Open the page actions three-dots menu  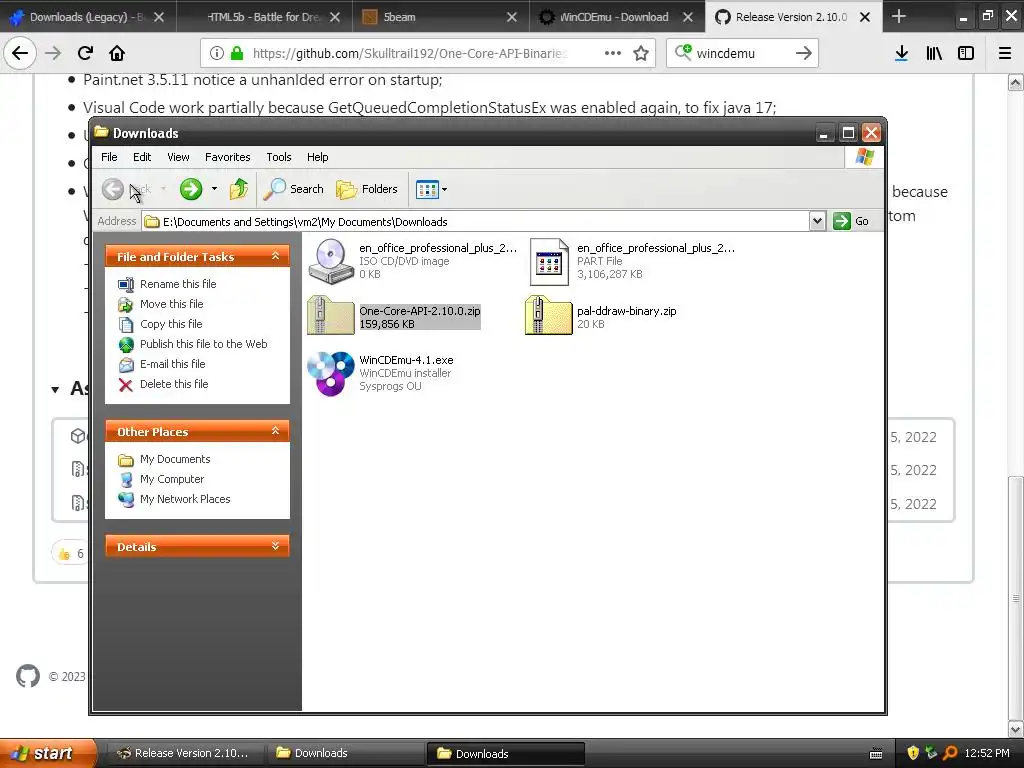click(613, 53)
